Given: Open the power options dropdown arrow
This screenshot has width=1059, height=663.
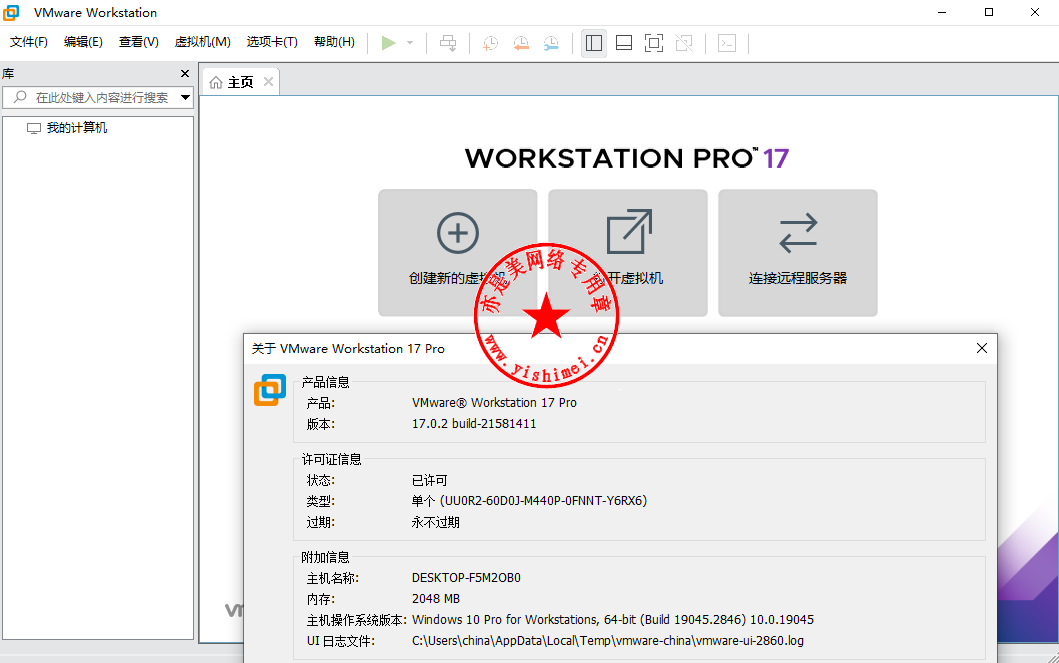Looking at the screenshot, I should 410,43.
